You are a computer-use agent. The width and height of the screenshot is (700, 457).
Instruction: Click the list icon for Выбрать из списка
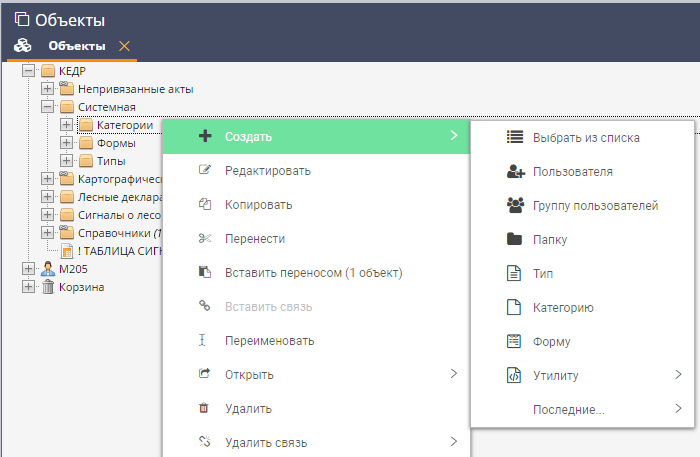pos(515,137)
